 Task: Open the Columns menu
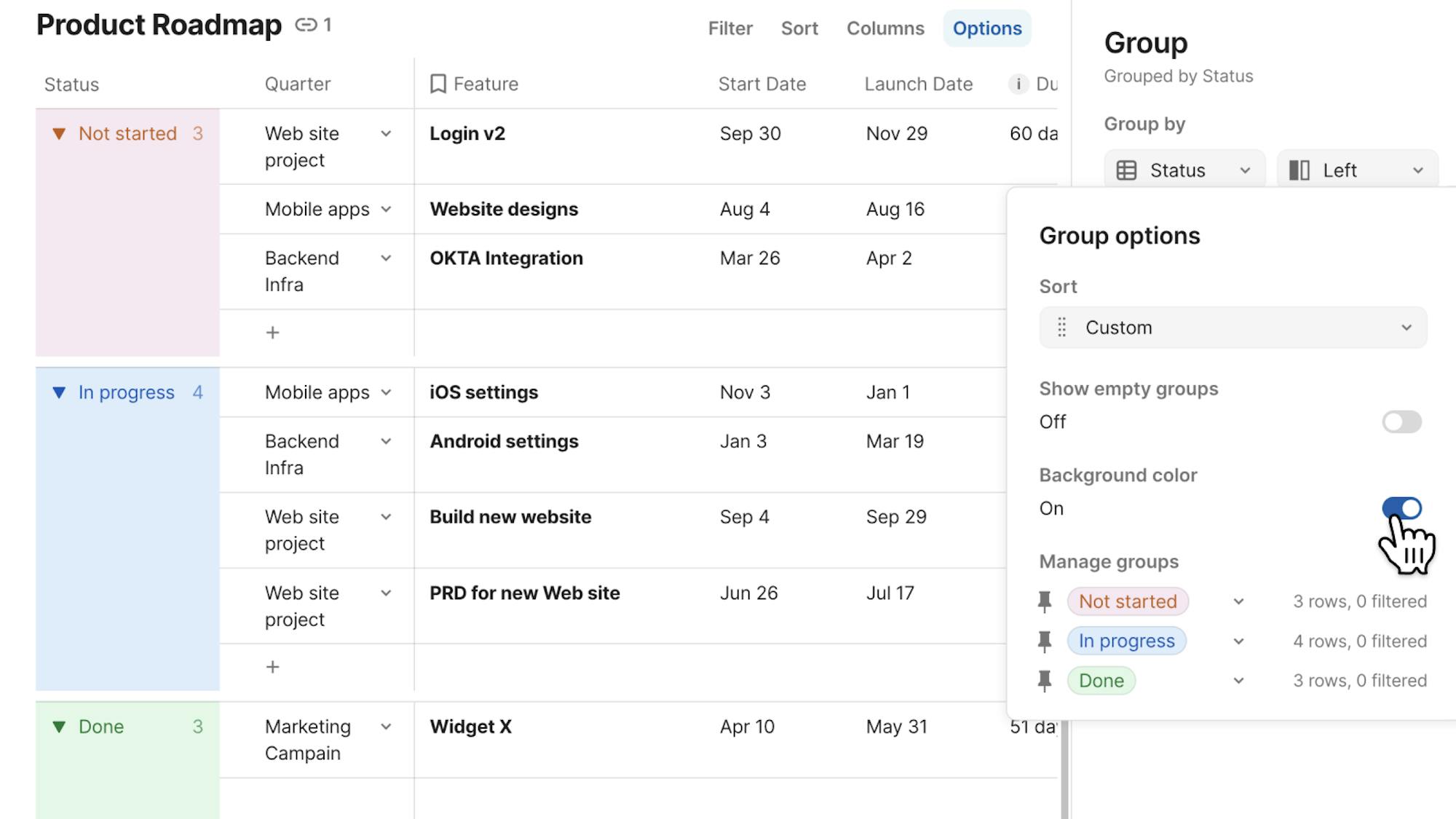tap(885, 28)
